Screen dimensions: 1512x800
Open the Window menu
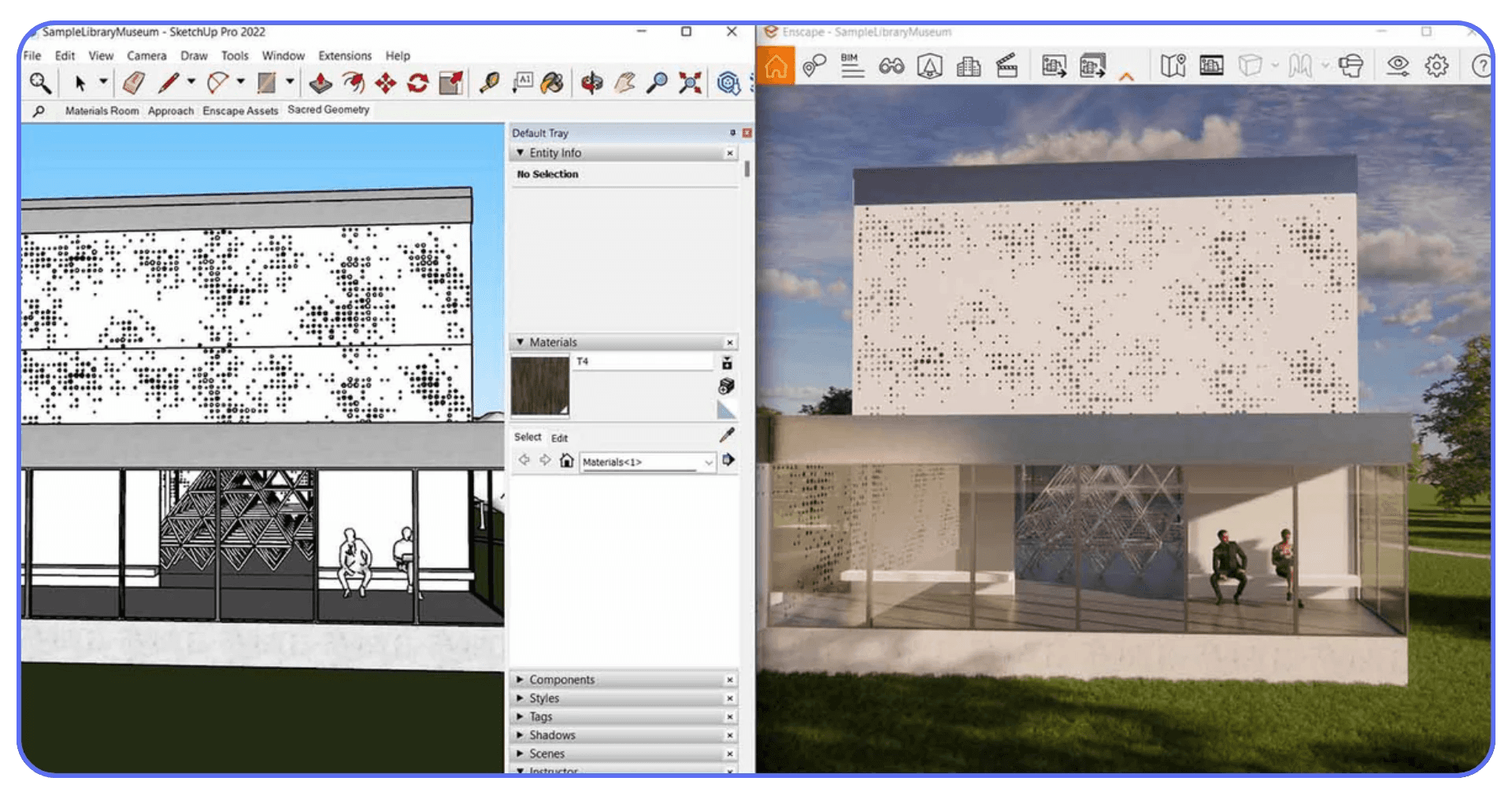pyautogui.click(x=283, y=56)
